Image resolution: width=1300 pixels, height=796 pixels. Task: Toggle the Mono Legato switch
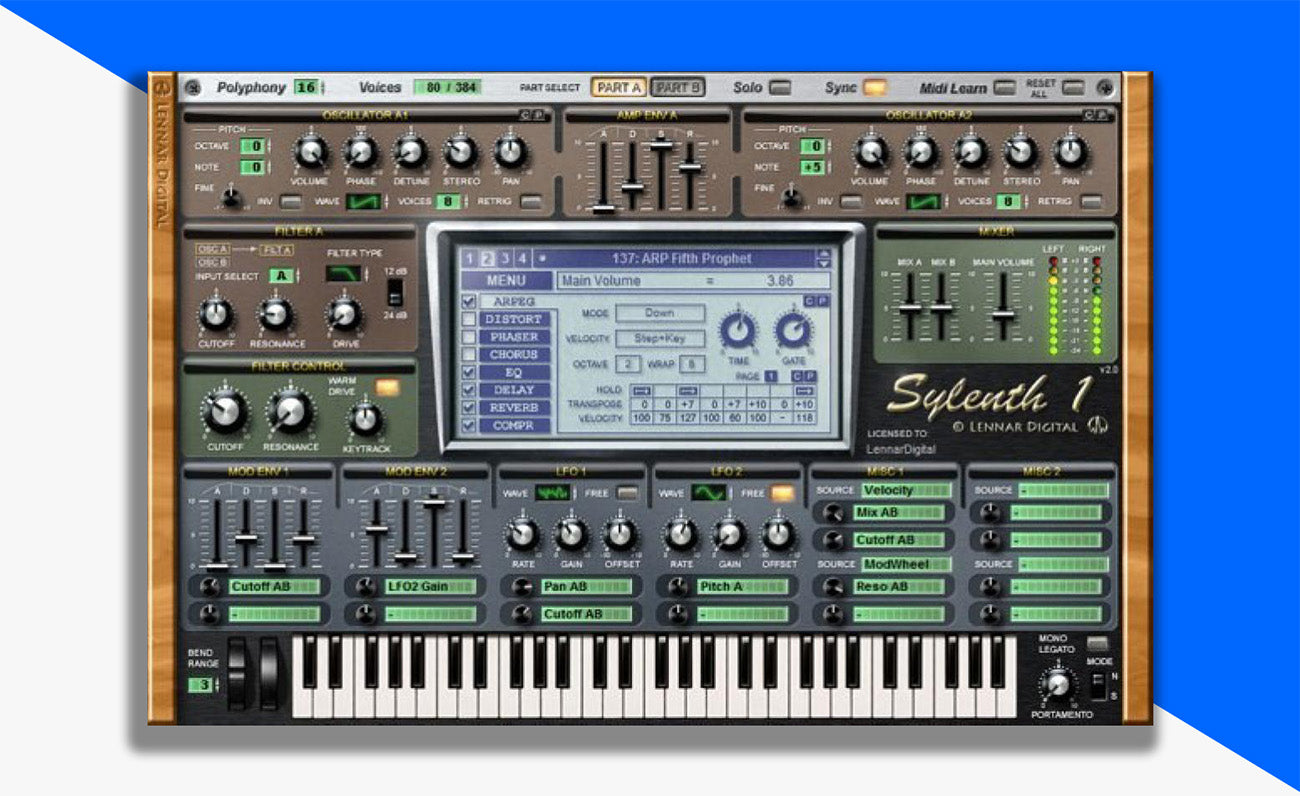1098,644
